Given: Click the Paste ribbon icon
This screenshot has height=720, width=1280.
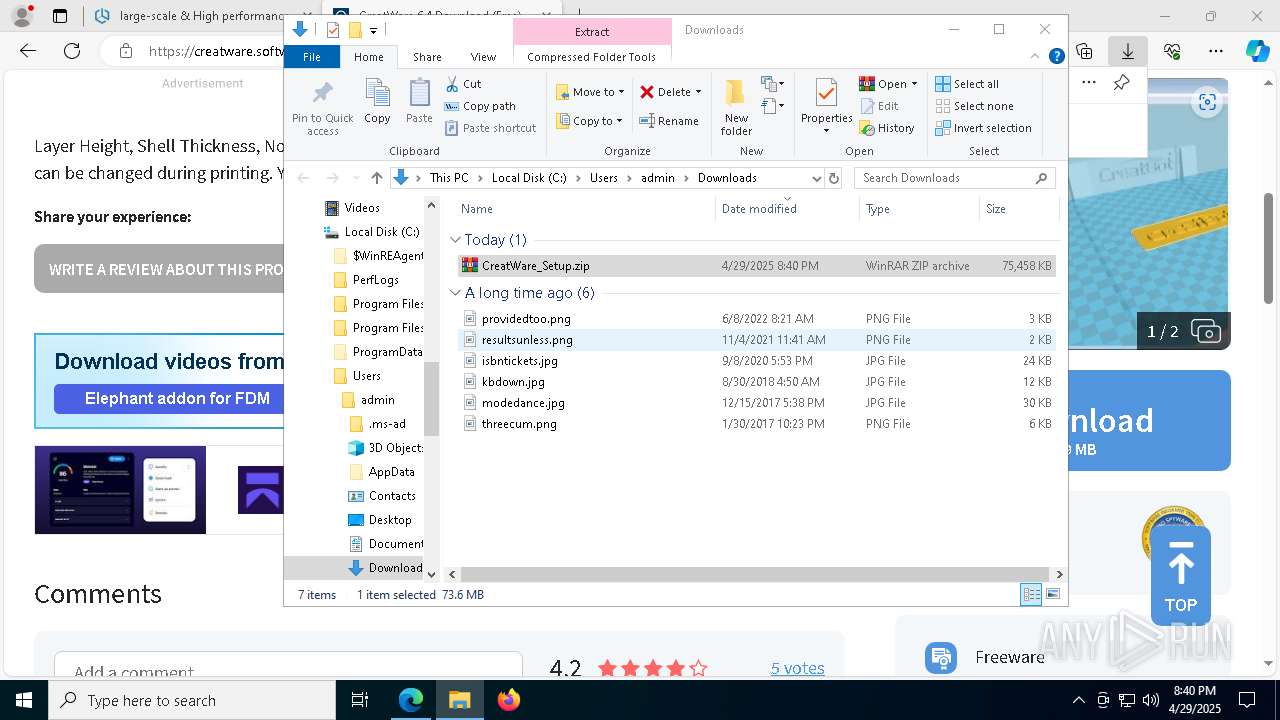Looking at the screenshot, I should 419,102.
